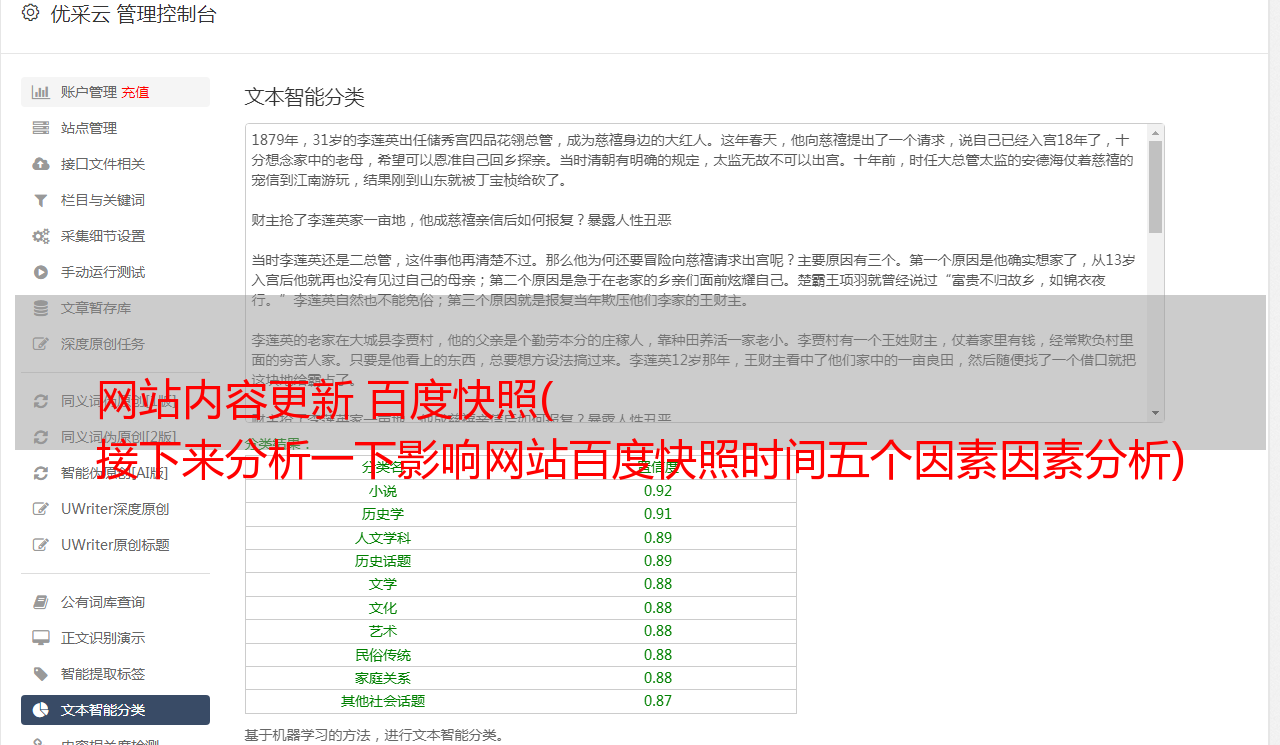Click the edit icon for UWriter原创标题
Image resolution: width=1280 pixels, height=745 pixels.
(41, 545)
